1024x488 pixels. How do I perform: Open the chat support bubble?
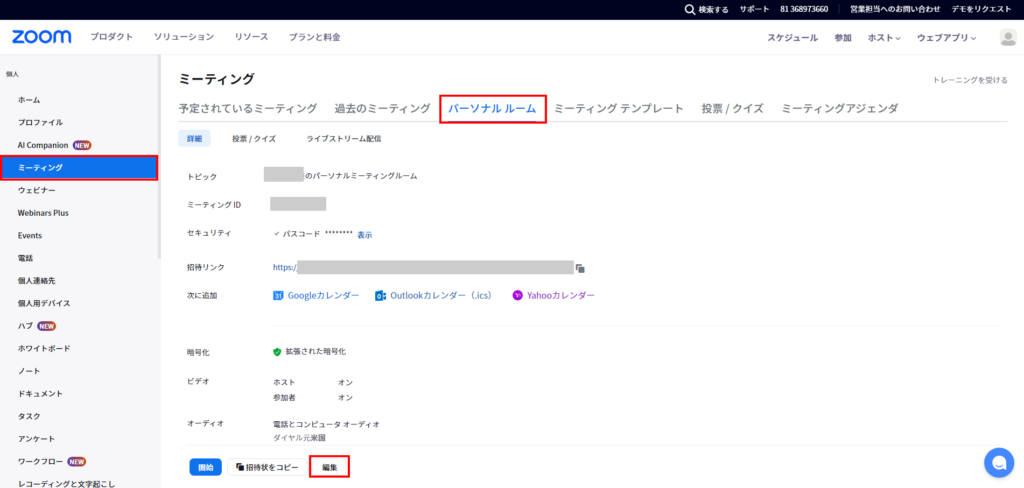click(x=998, y=462)
